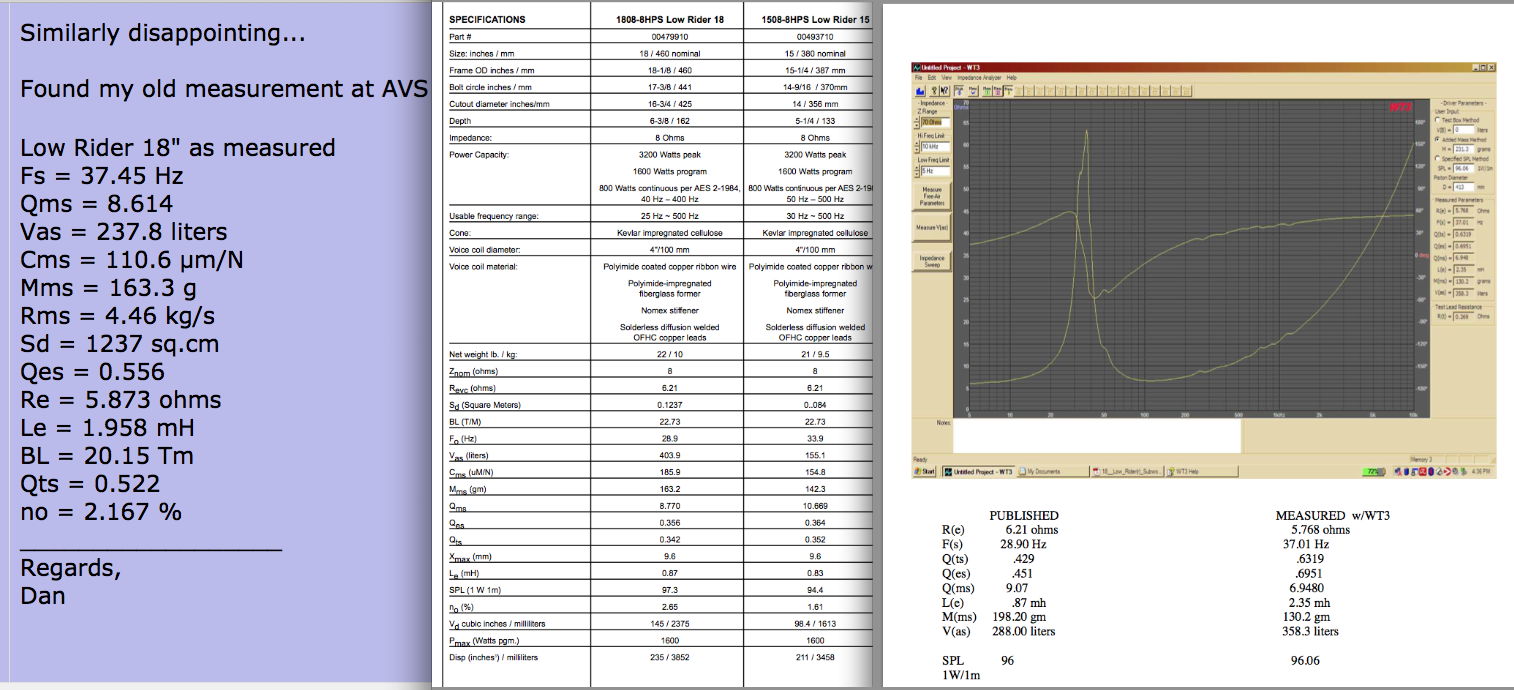
Task: Click the measured F(s) 37.01 value box
Action: [x=1463, y=223]
